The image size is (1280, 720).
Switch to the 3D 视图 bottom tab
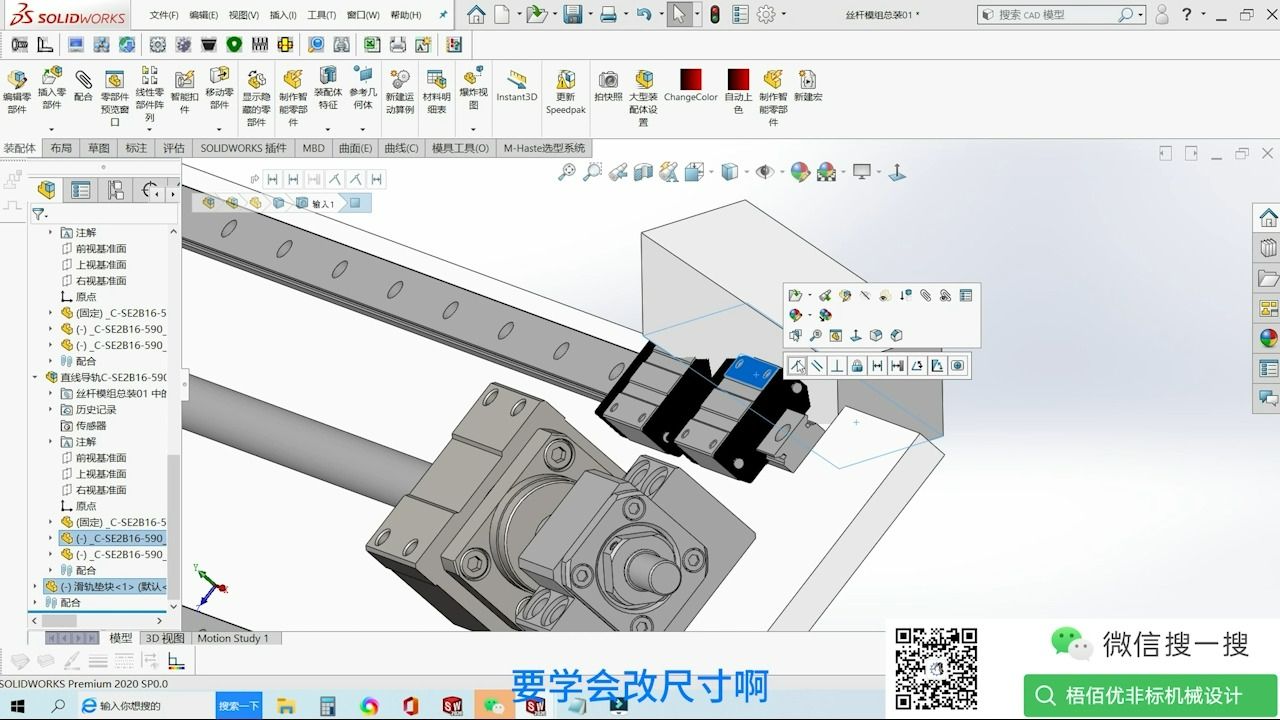click(165, 638)
